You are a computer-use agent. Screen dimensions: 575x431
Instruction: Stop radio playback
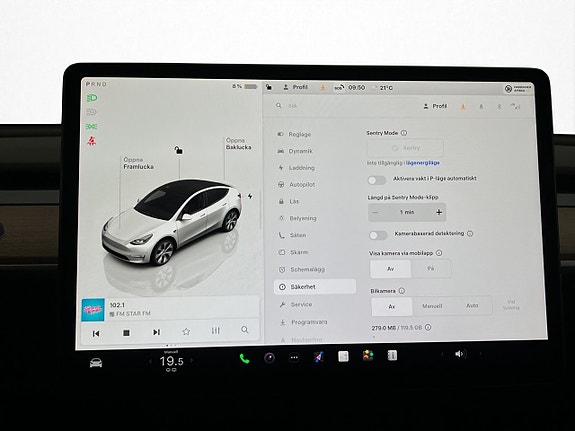point(126,333)
